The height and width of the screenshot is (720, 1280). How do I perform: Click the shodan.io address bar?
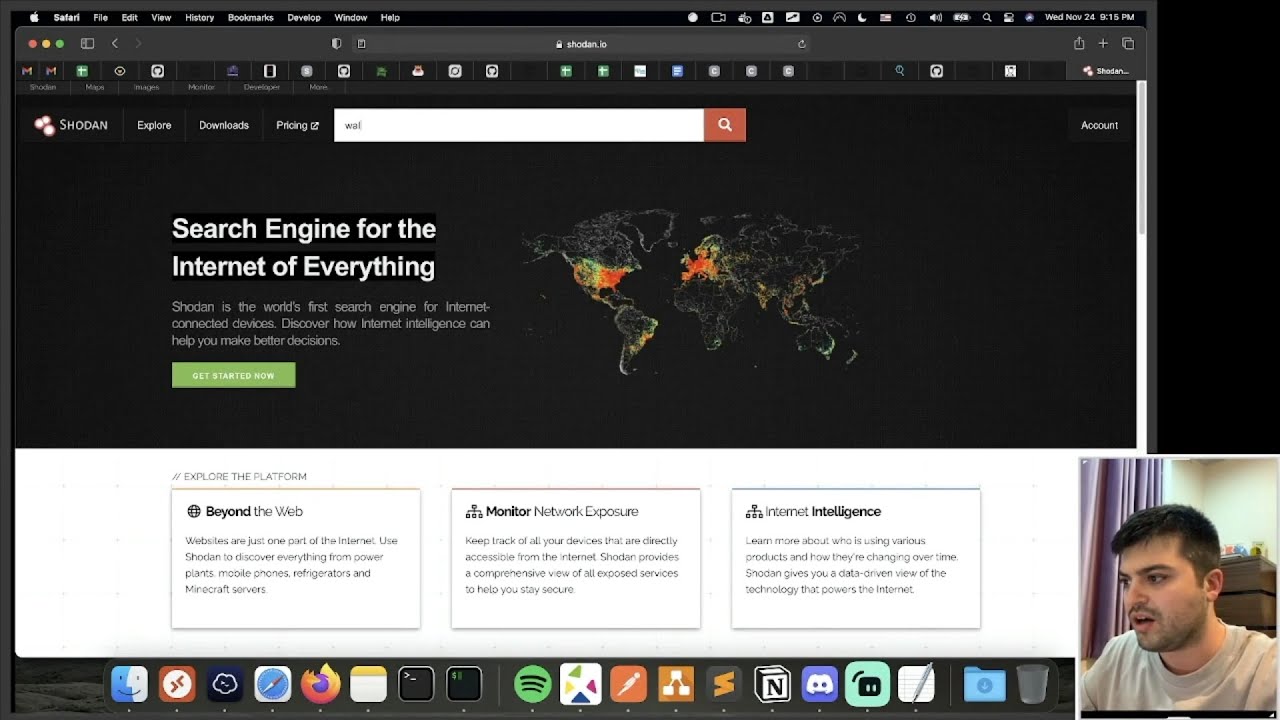[x=580, y=44]
